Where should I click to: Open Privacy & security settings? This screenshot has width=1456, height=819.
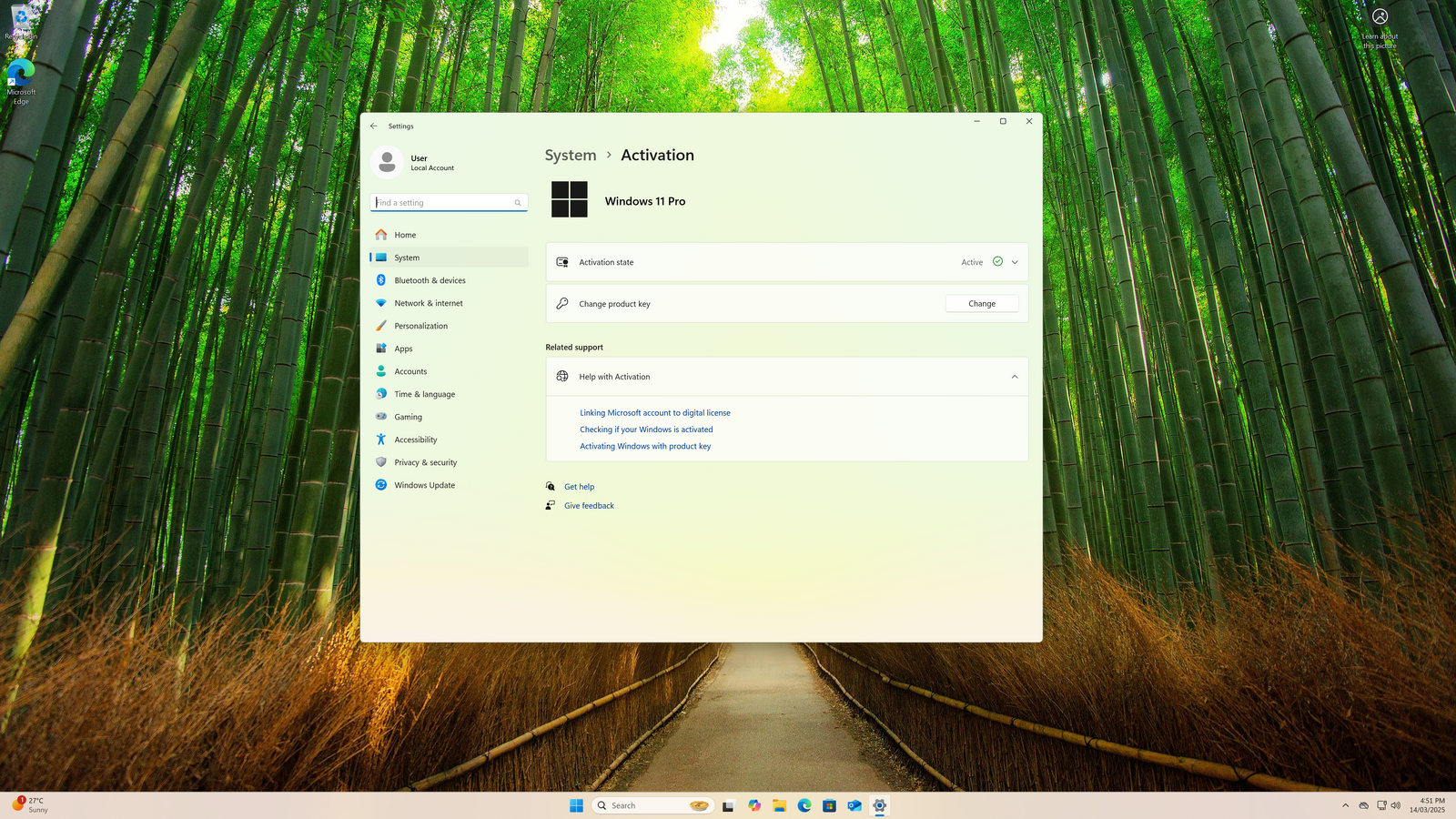tap(425, 462)
